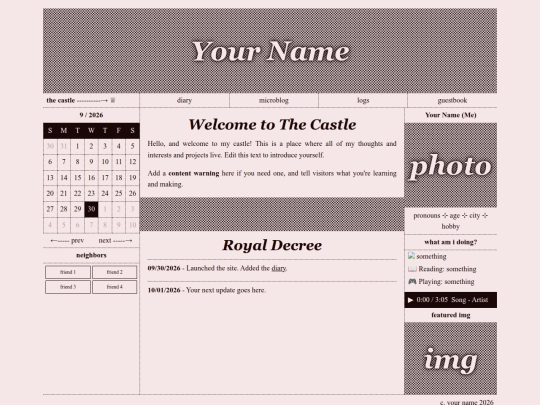Visit the friend 4 neighbor button
This screenshot has height=405, width=540.
[115, 287]
